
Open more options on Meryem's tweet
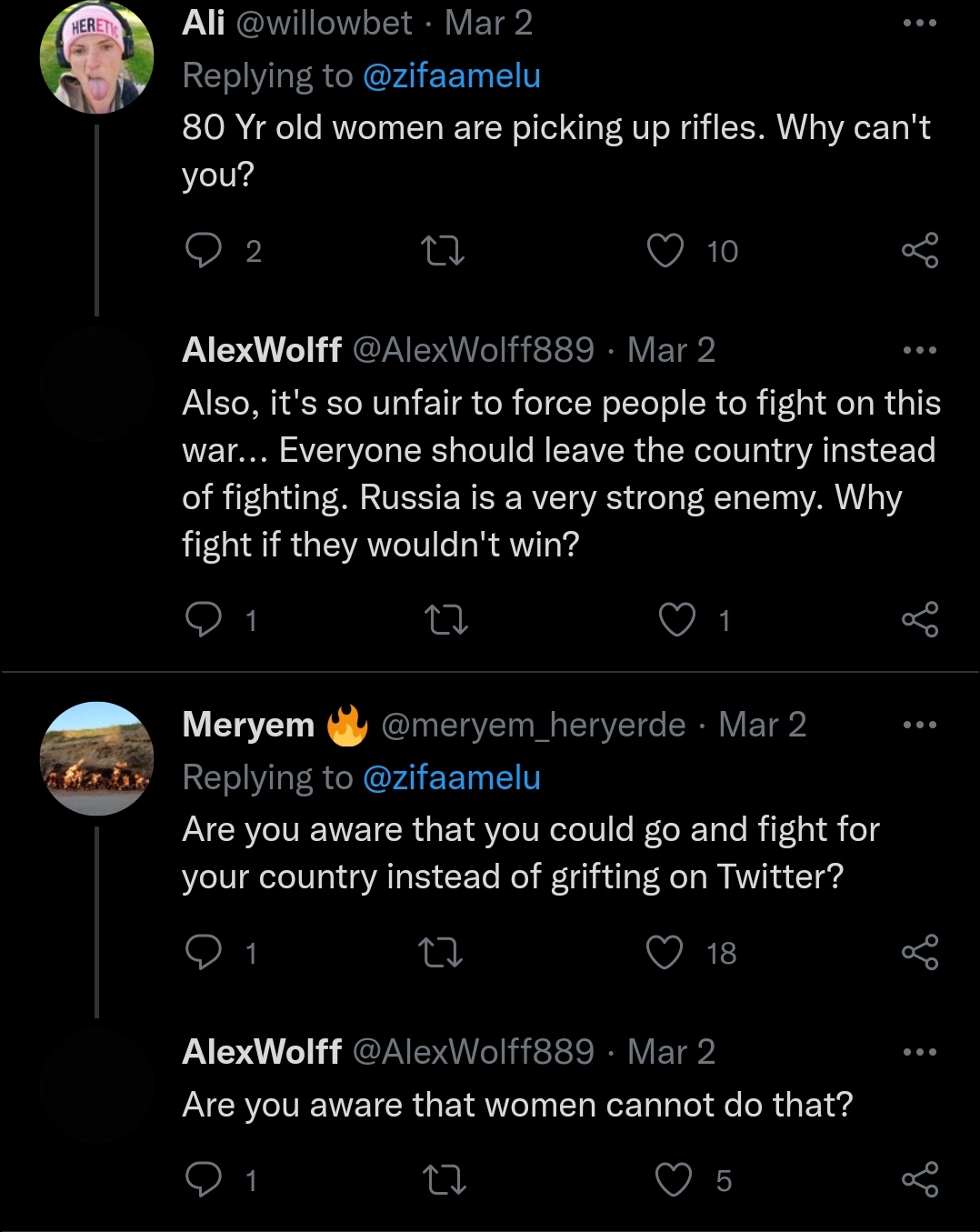(920, 725)
